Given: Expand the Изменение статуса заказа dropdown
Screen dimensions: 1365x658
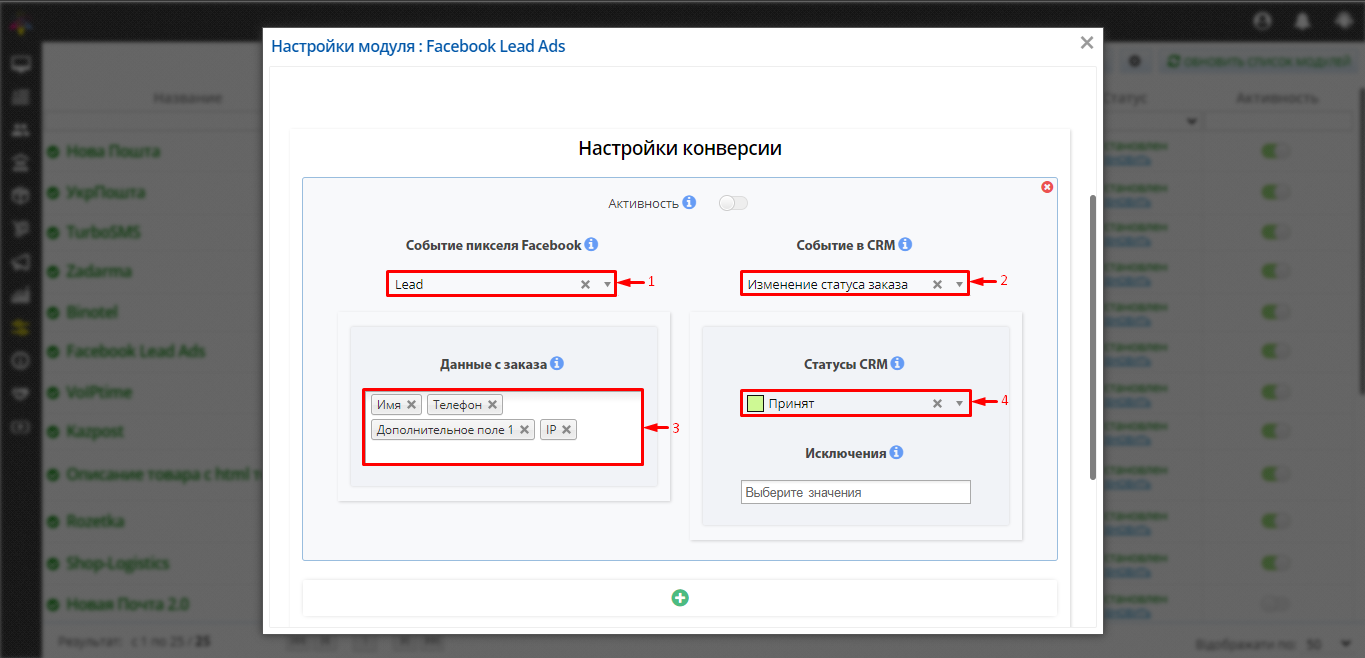Looking at the screenshot, I should point(959,285).
